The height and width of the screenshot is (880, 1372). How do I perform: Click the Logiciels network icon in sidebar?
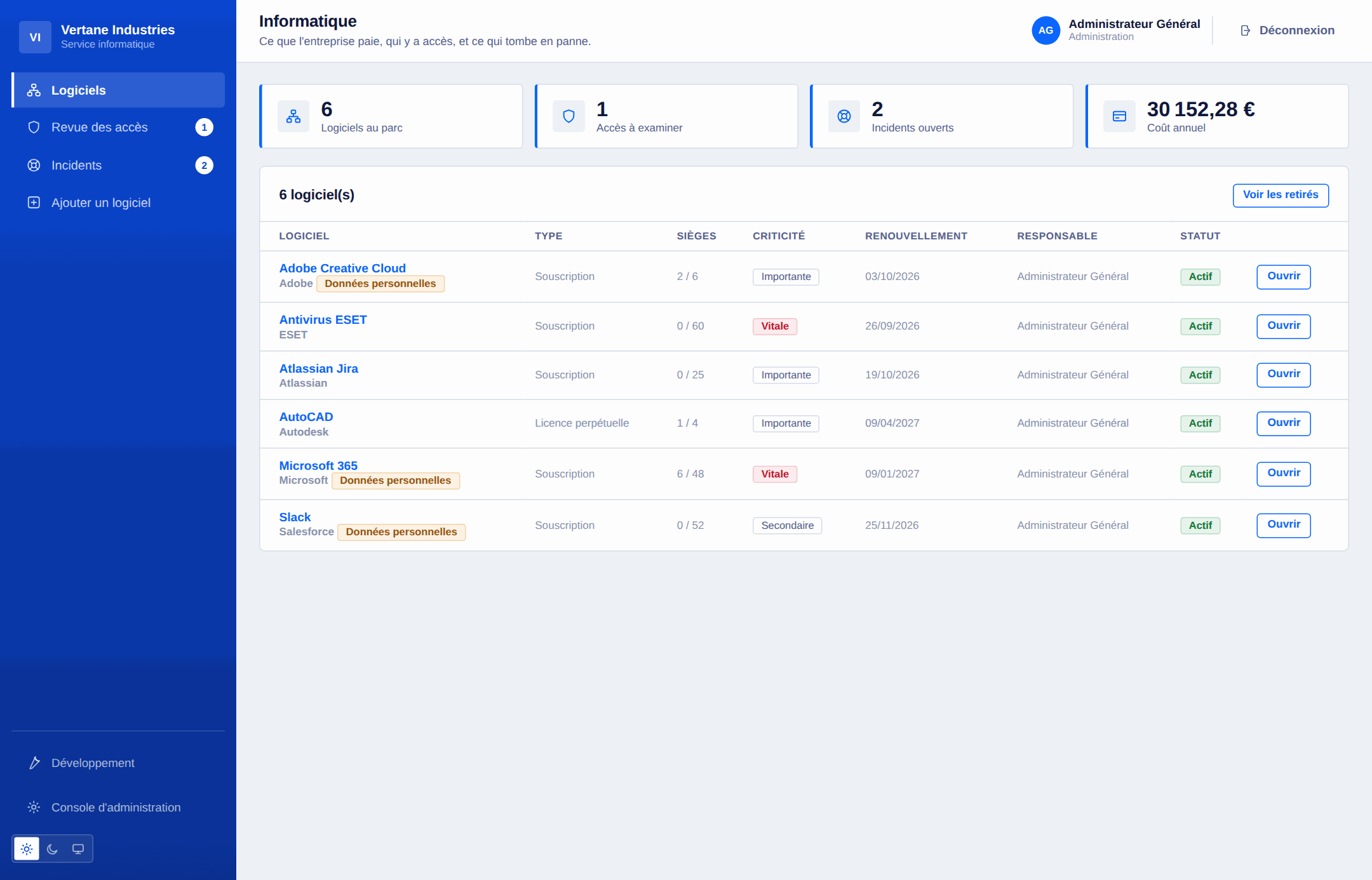pyautogui.click(x=34, y=90)
